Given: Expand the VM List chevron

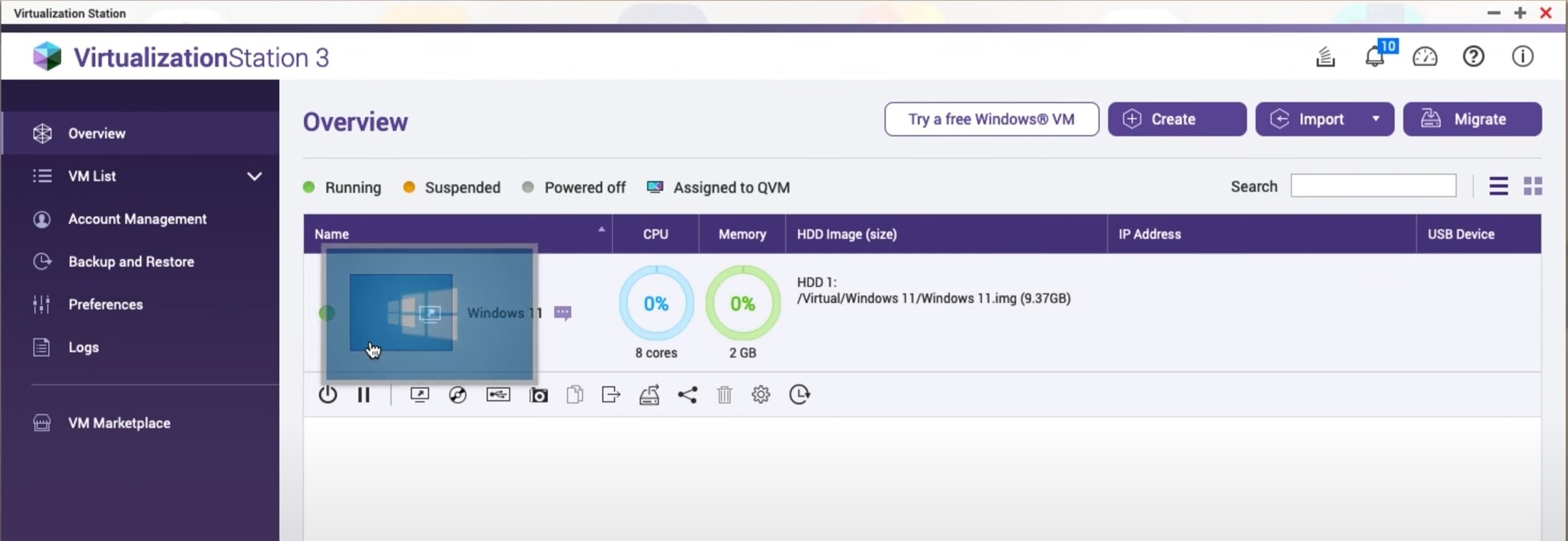Looking at the screenshot, I should 254,176.
